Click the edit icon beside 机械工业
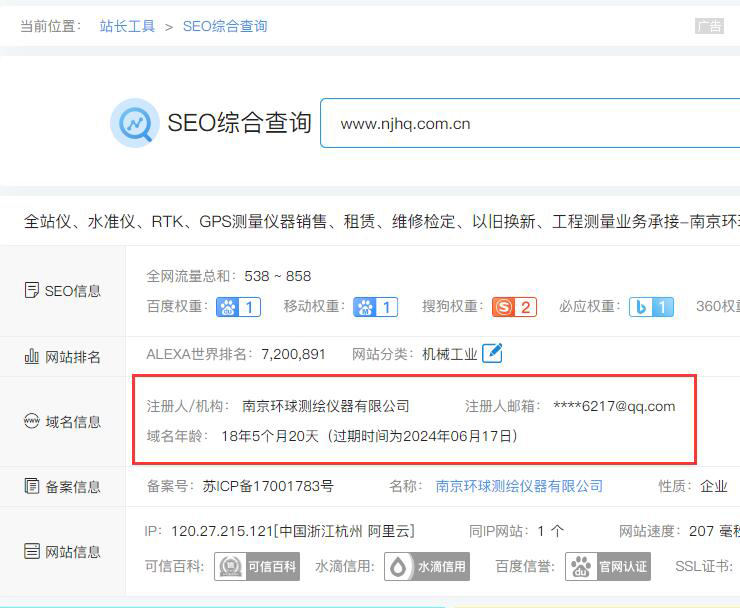This screenshot has width=740, height=608. 492,353
